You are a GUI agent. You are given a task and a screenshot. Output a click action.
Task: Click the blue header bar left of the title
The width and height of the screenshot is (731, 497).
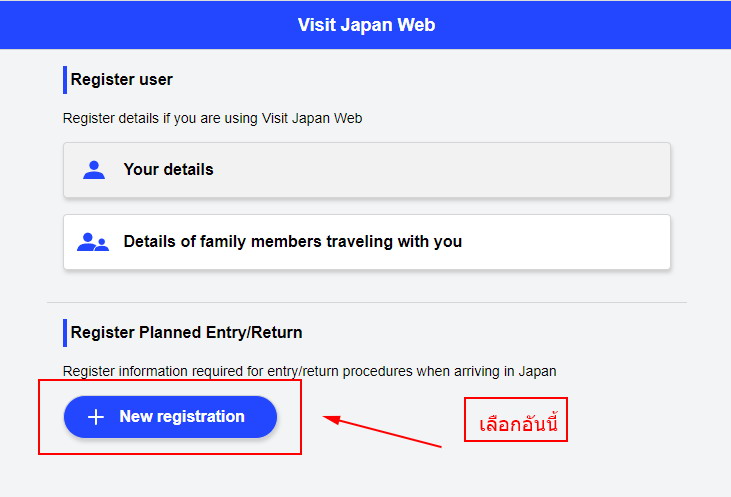[140, 25]
